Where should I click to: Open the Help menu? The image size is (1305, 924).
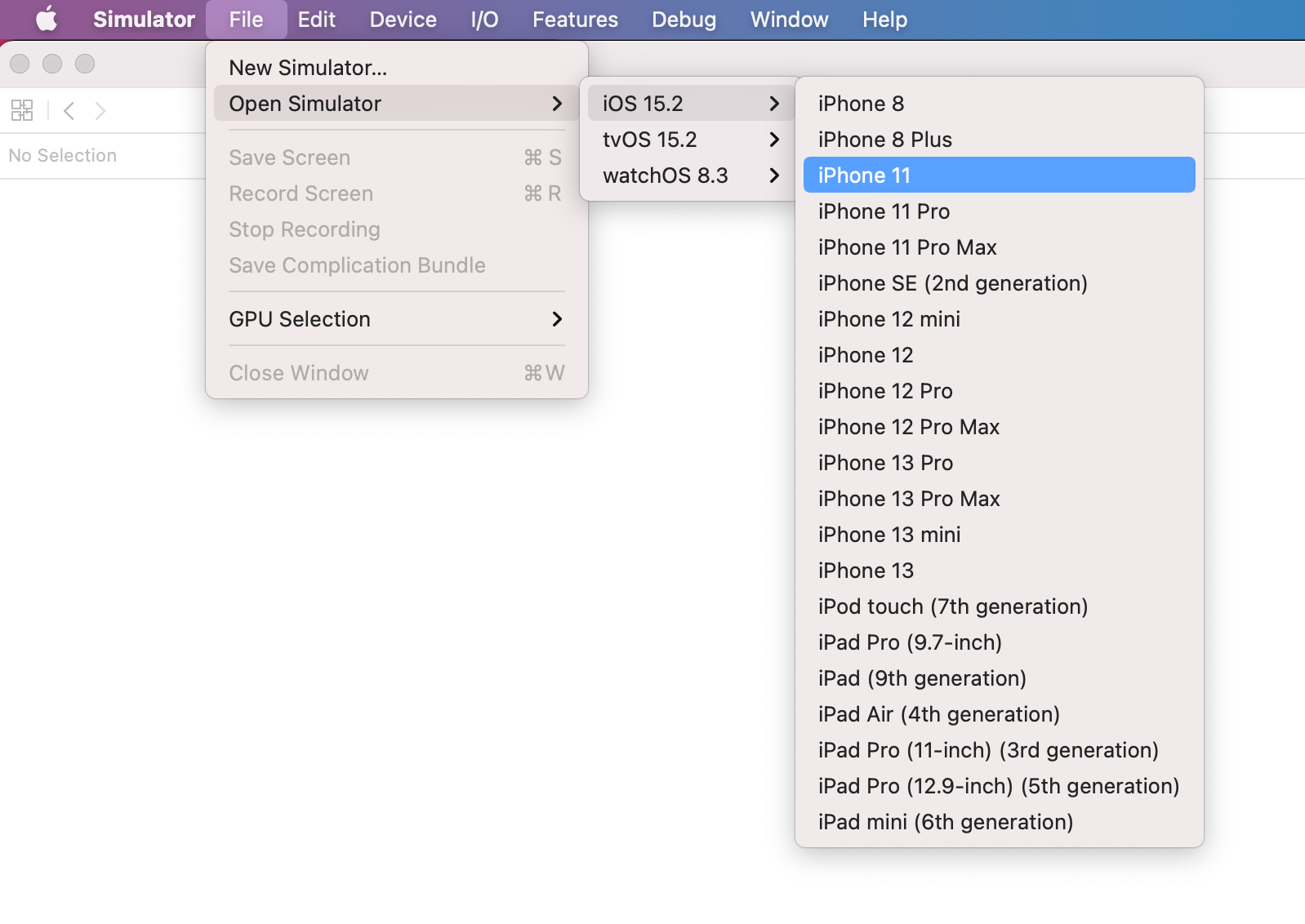pos(884,19)
